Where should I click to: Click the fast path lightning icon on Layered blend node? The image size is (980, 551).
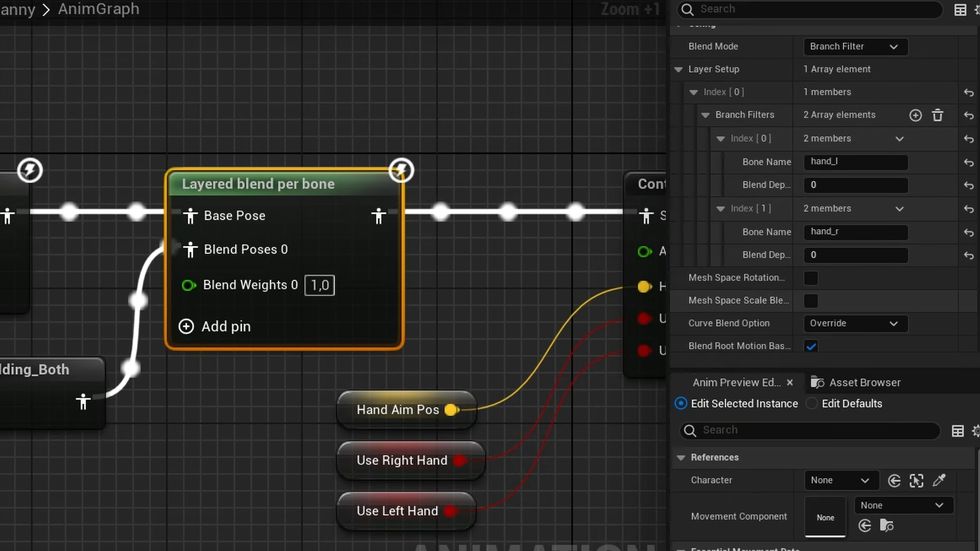click(x=401, y=170)
